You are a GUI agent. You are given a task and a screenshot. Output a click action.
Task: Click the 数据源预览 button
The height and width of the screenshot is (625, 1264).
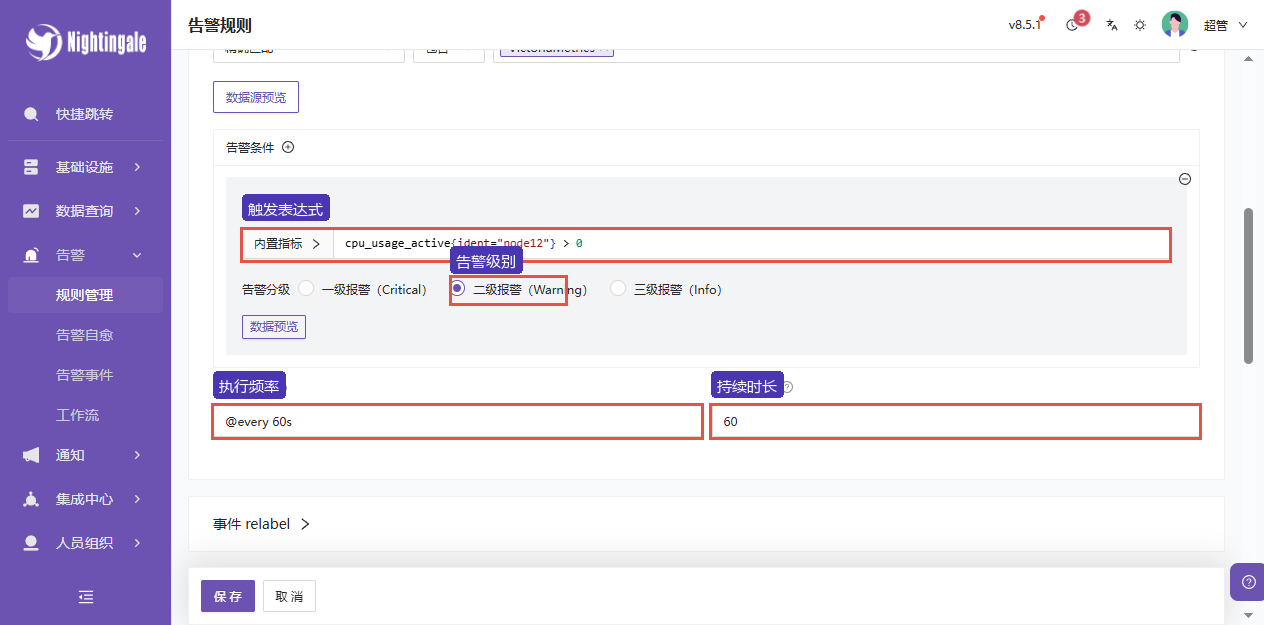[x=256, y=97]
